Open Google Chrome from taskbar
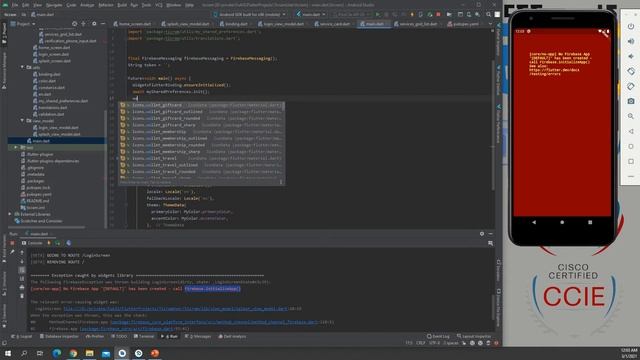Screen dimensions: 640x360 click(x=73, y=353)
